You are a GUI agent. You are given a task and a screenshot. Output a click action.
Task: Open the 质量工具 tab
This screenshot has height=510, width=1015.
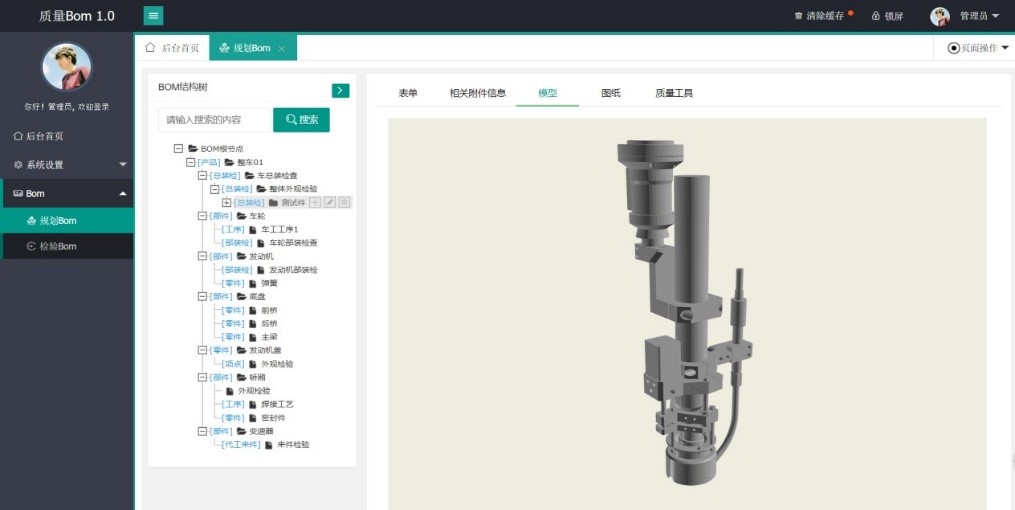674,93
